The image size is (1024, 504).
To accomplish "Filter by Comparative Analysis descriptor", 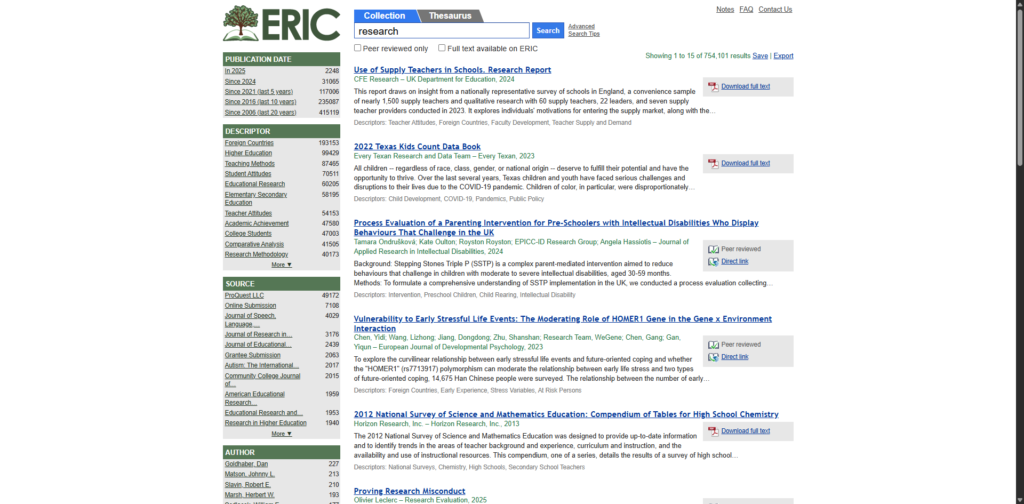I will [254, 244].
